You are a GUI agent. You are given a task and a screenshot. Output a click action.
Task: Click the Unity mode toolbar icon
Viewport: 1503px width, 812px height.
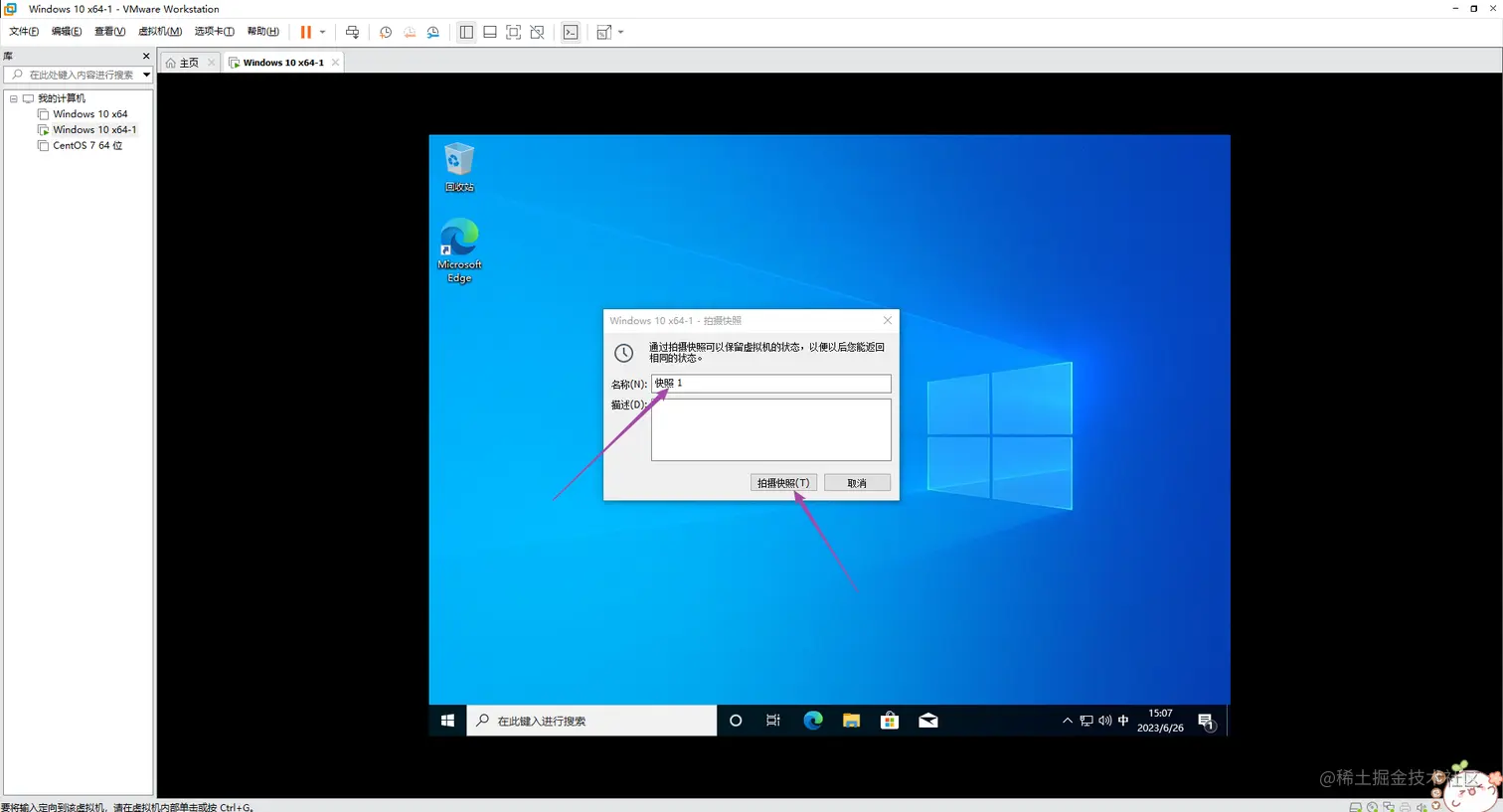coord(538,32)
